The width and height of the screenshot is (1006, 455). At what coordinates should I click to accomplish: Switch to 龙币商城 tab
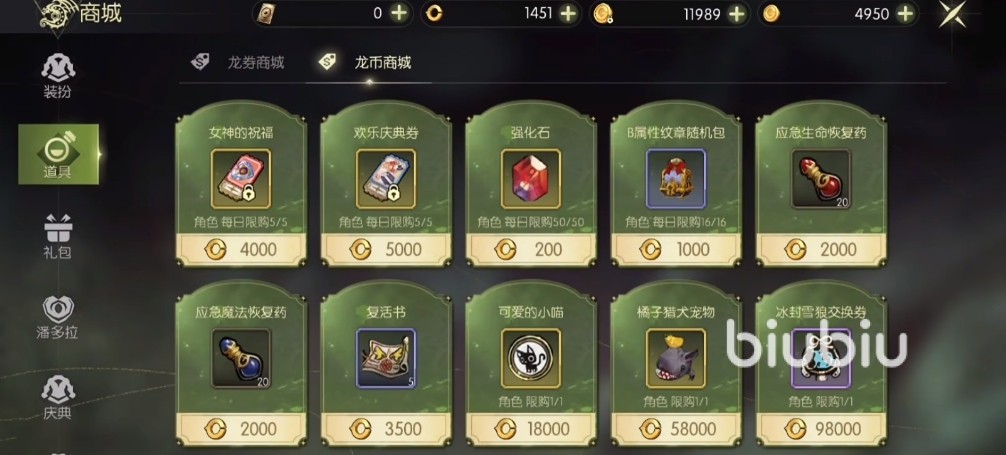point(365,62)
